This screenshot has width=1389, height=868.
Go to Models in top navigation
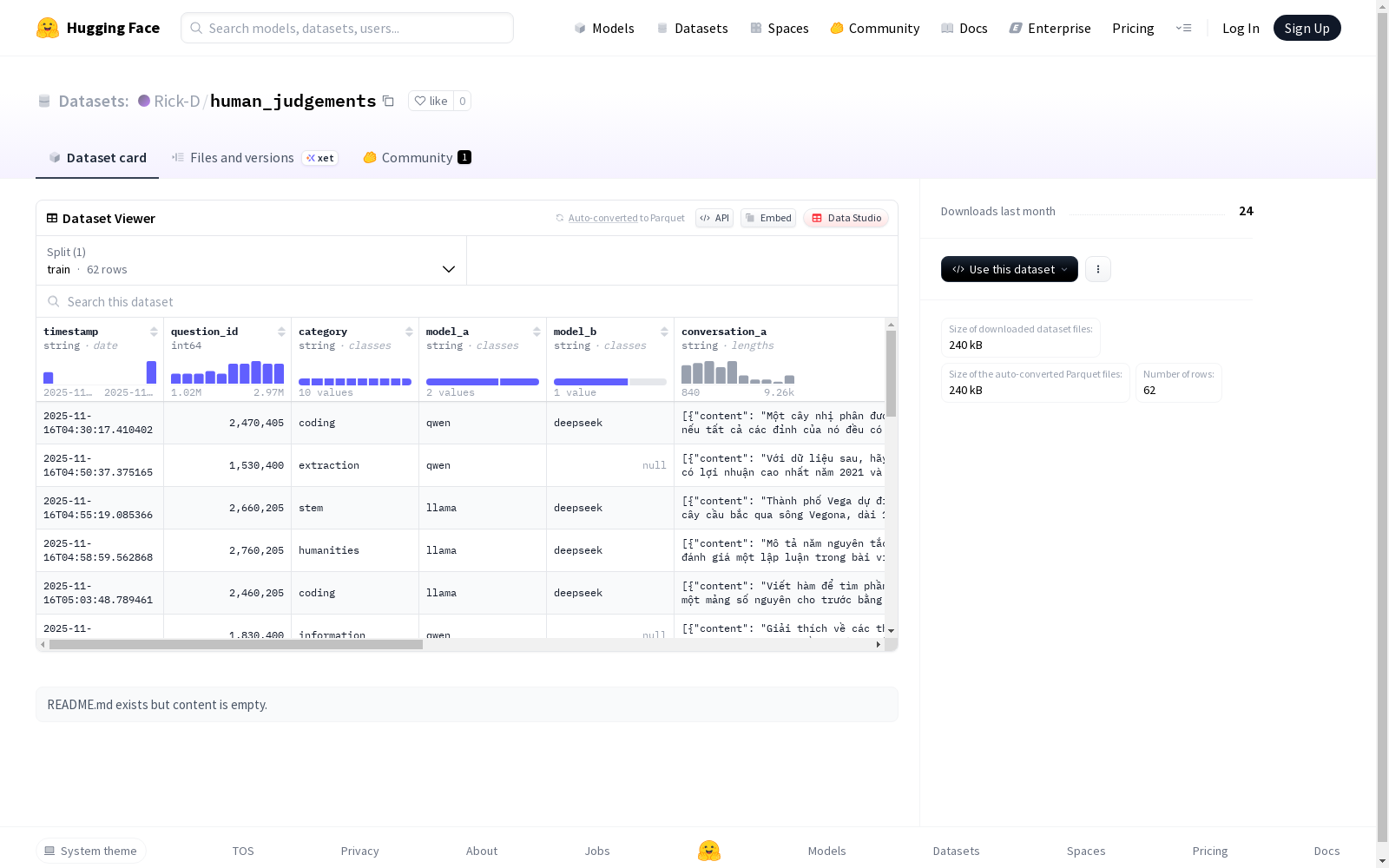[604, 28]
